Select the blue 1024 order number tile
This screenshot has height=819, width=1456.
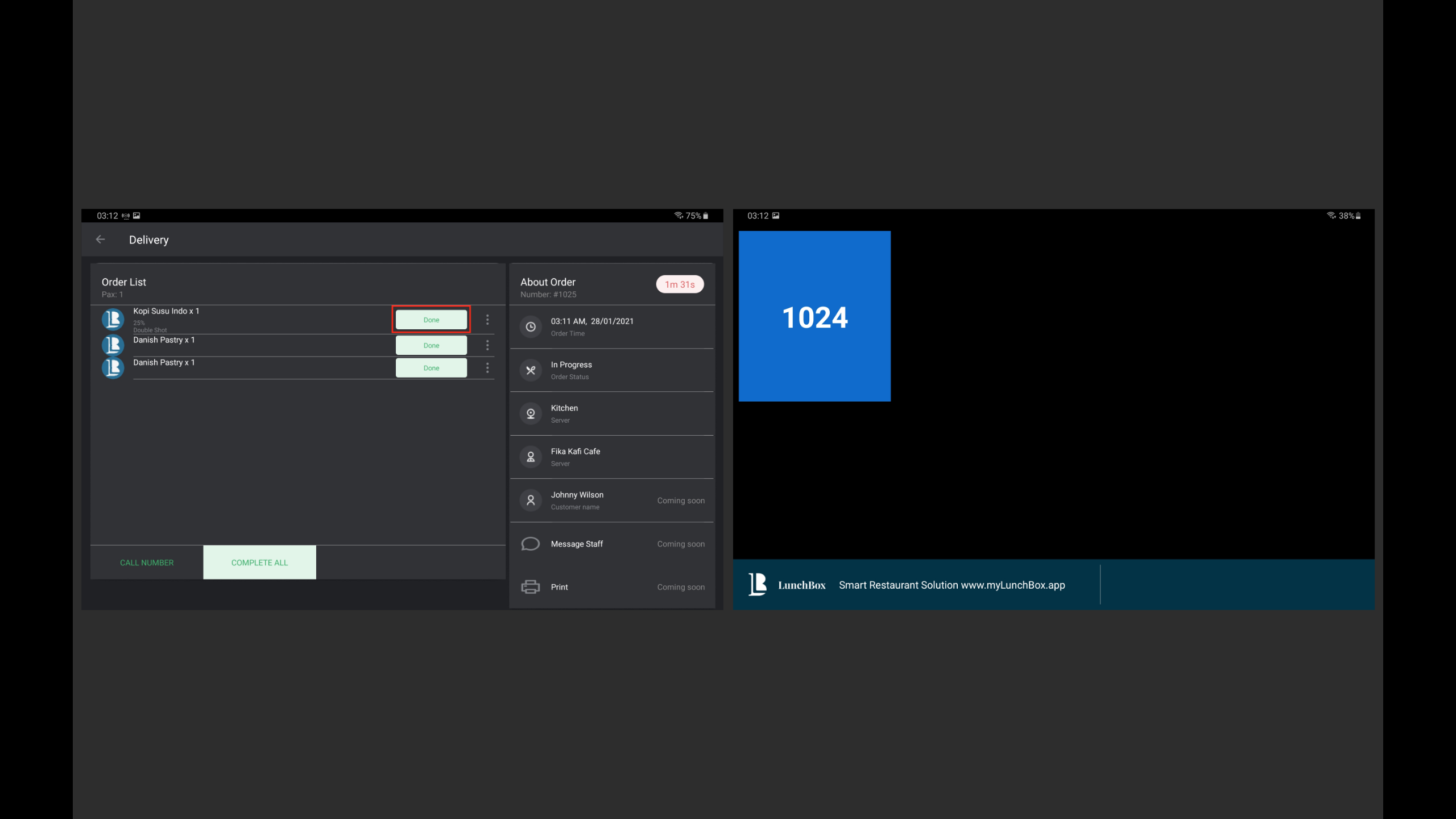coord(814,316)
